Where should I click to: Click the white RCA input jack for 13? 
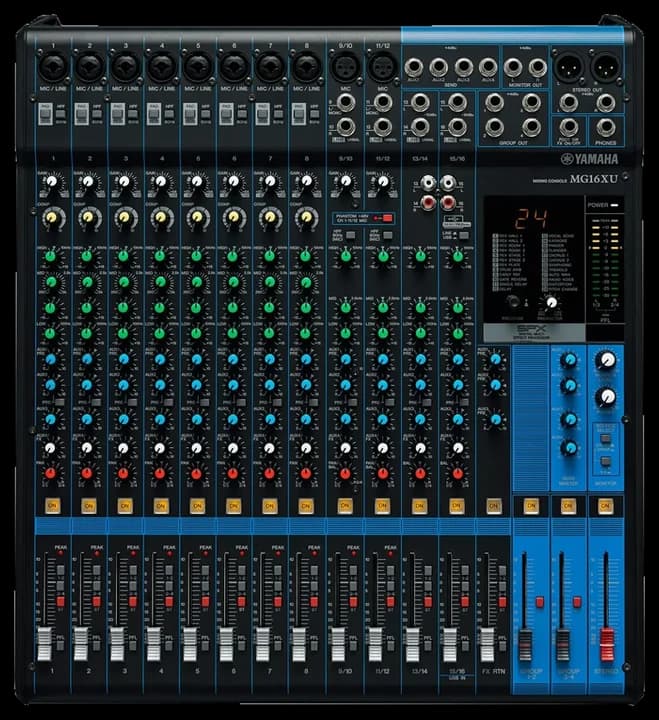(x=428, y=182)
